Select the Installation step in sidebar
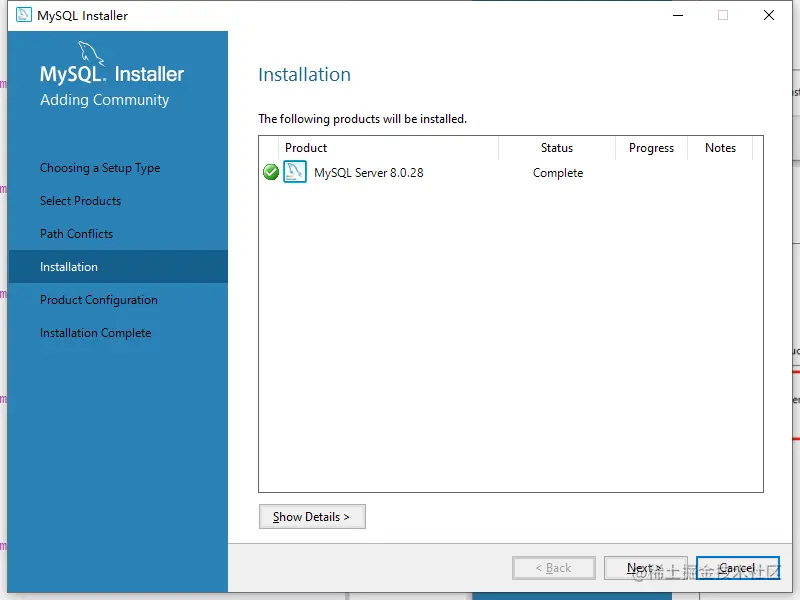800x600 pixels. pyautogui.click(x=118, y=266)
